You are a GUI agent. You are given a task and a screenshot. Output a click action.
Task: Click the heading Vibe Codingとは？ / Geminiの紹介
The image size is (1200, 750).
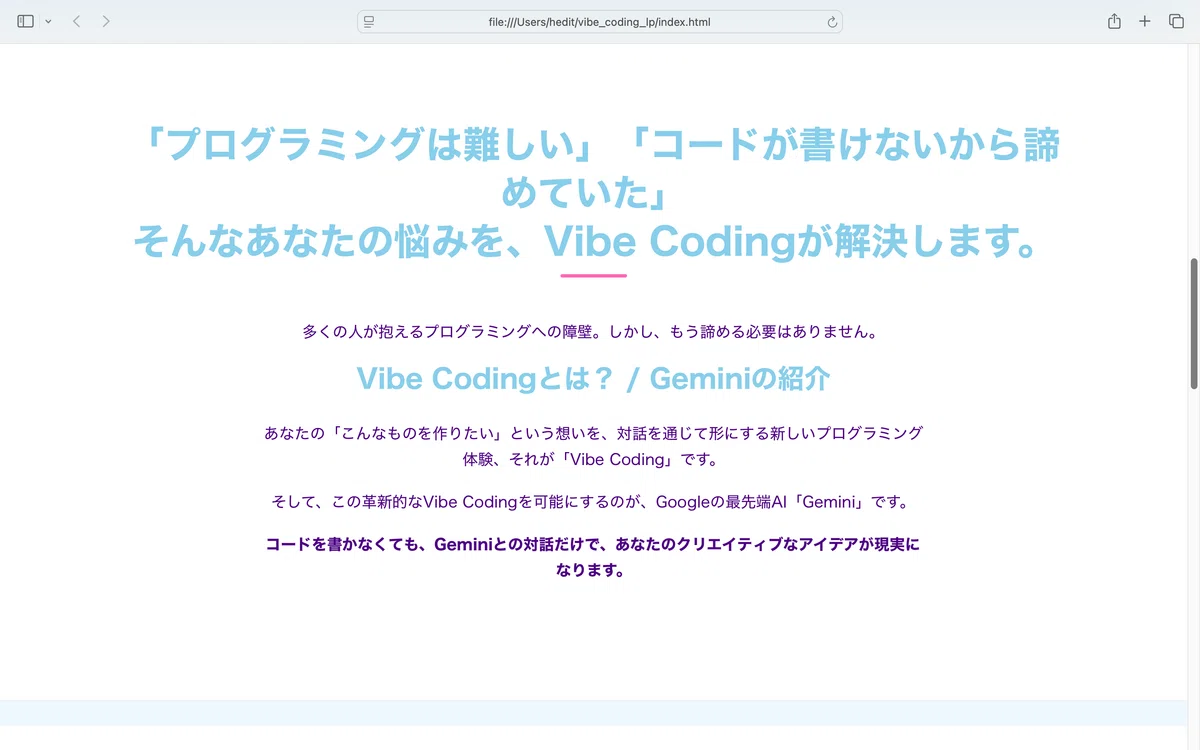[x=593, y=379]
